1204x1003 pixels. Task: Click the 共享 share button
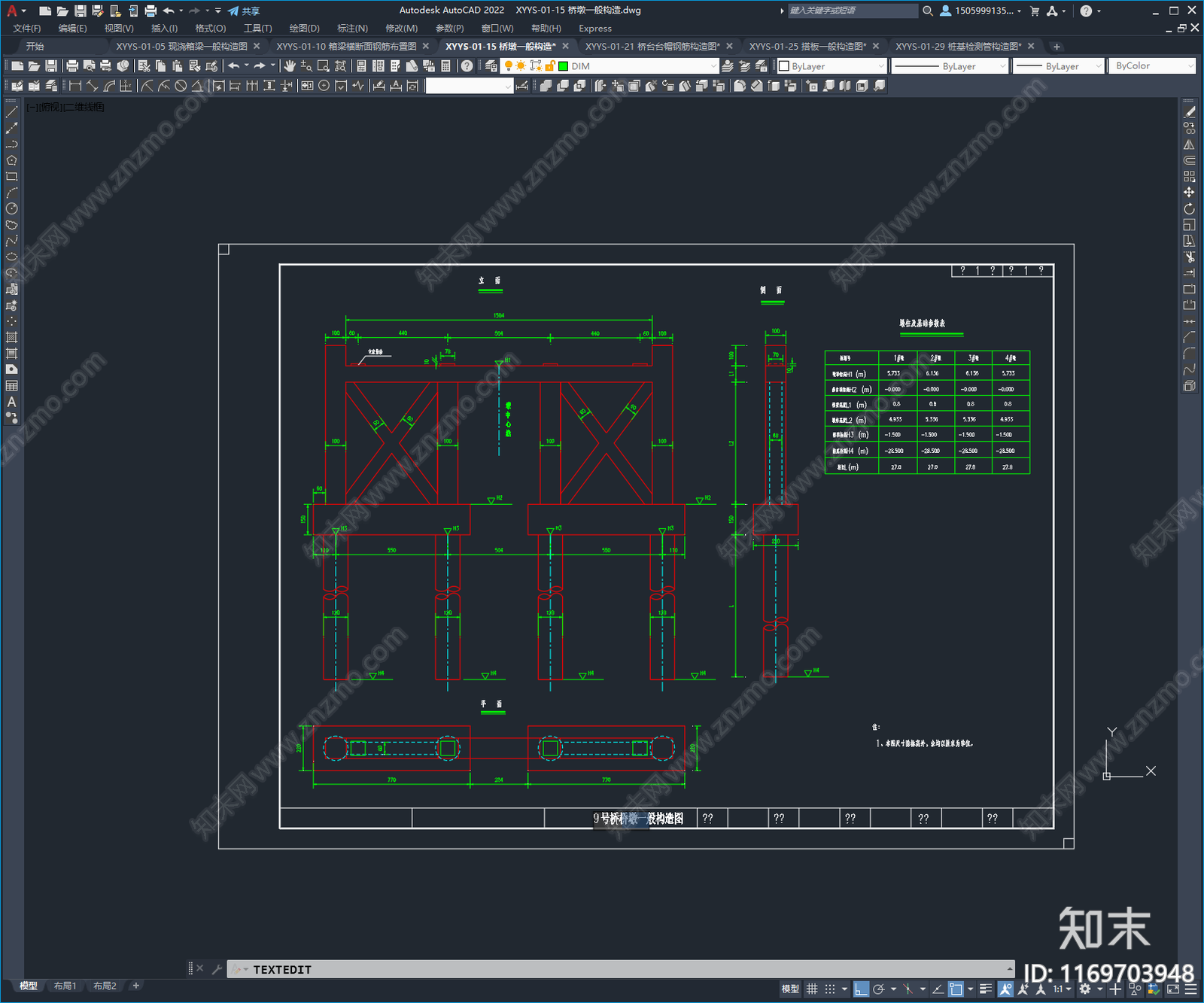click(244, 11)
